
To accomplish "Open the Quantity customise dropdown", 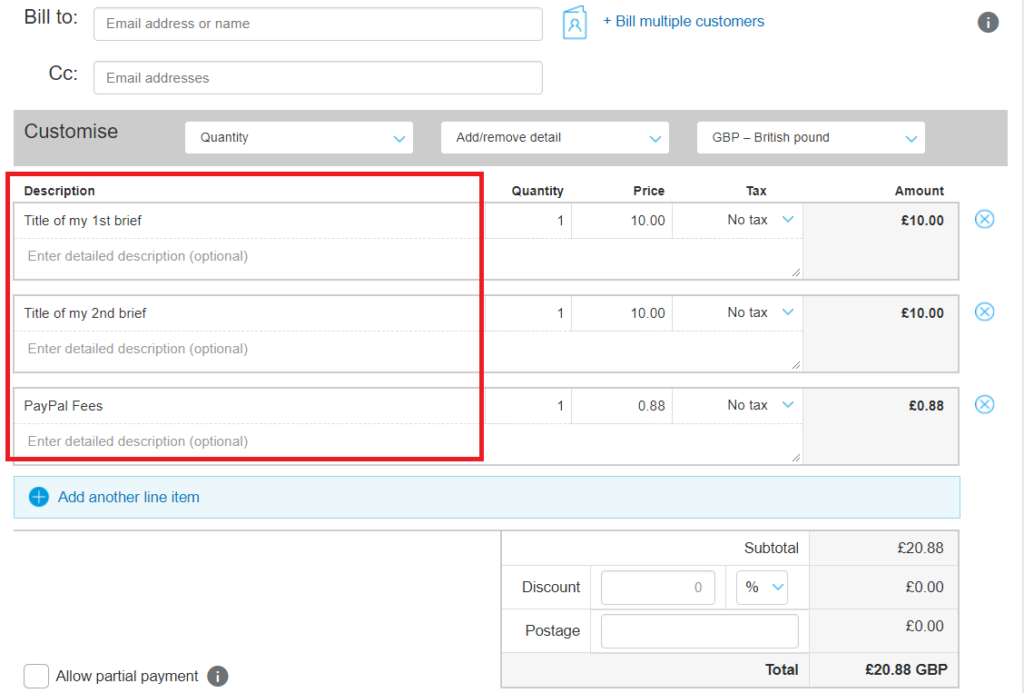I will click(x=299, y=138).
